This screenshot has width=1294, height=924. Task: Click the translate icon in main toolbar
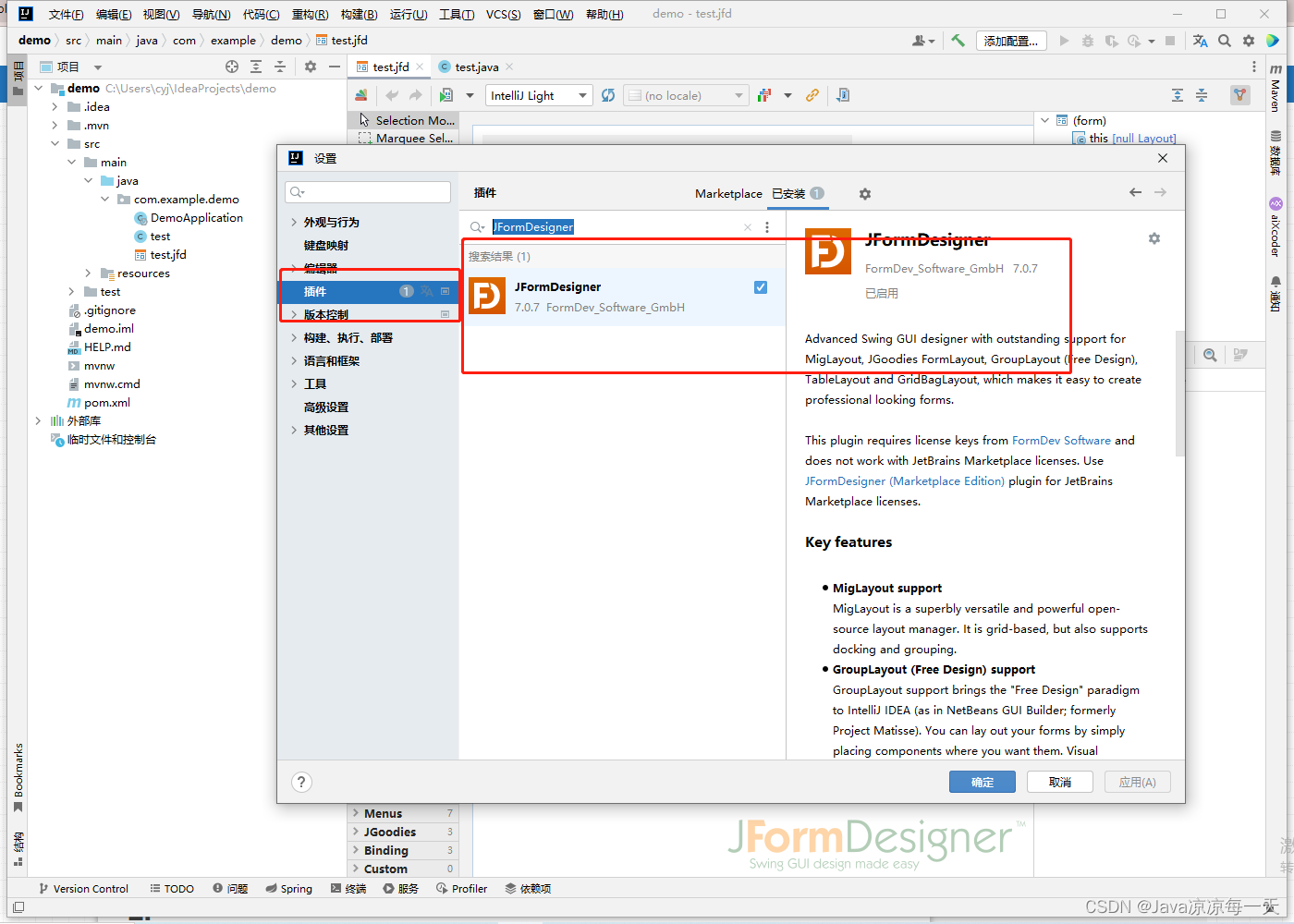click(1201, 41)
